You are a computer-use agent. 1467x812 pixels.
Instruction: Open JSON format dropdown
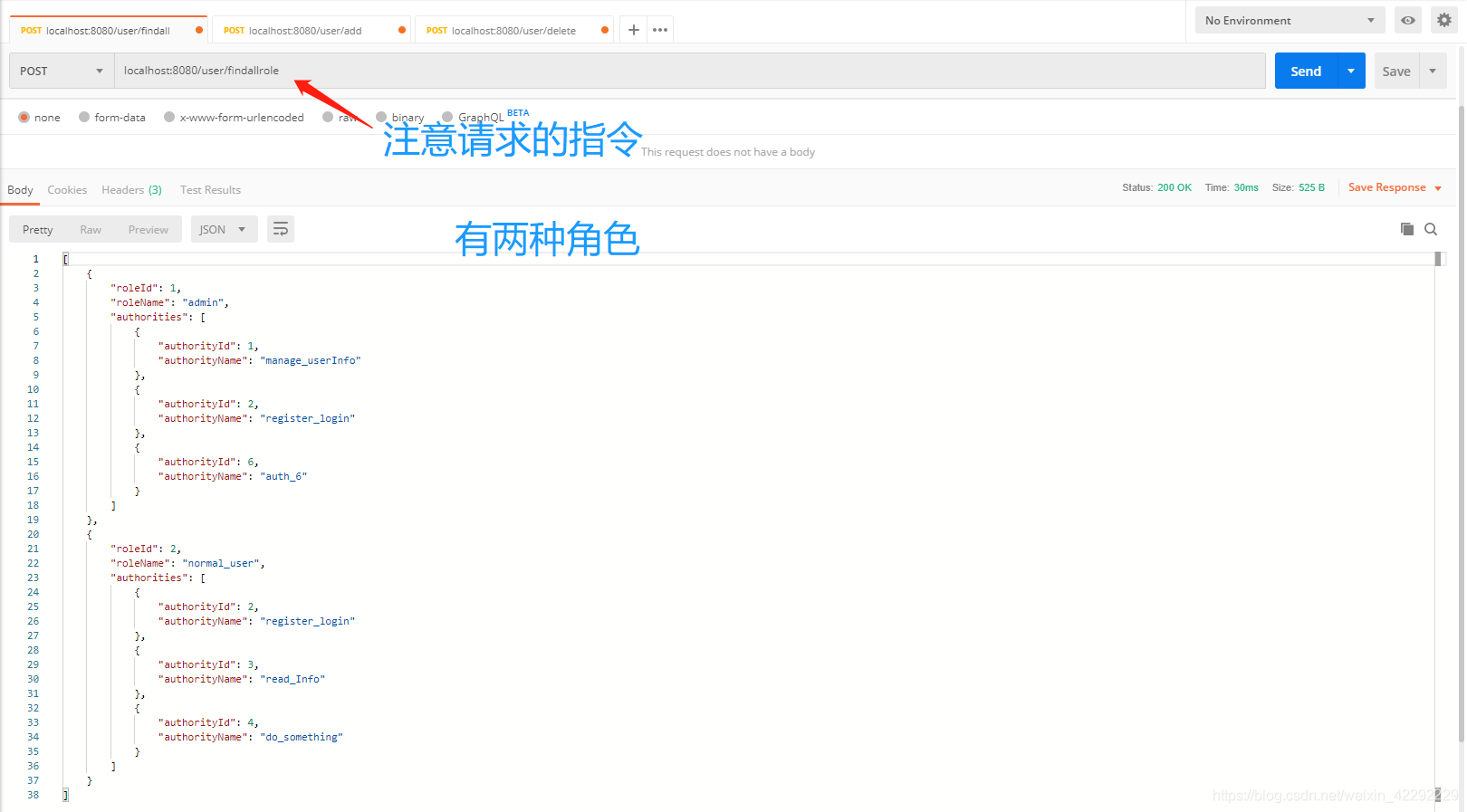coord(224,229)
